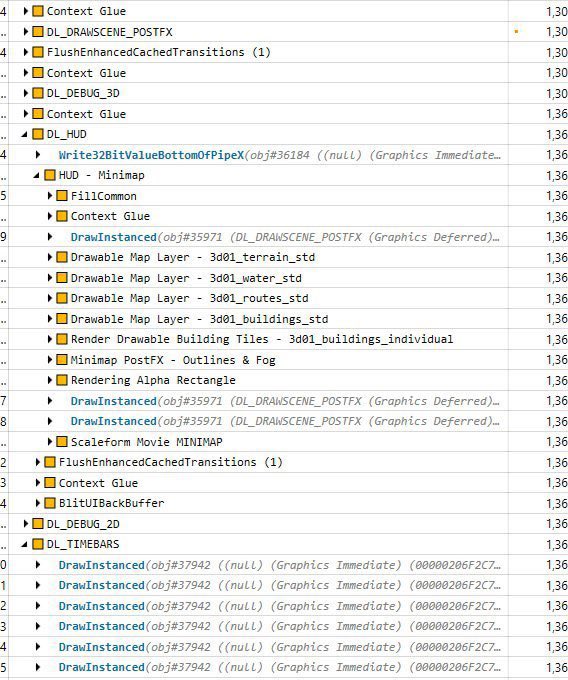This screenshot has height=680, width=568.
Task: Expand the FillCommon node
Action: pos(50,196)
